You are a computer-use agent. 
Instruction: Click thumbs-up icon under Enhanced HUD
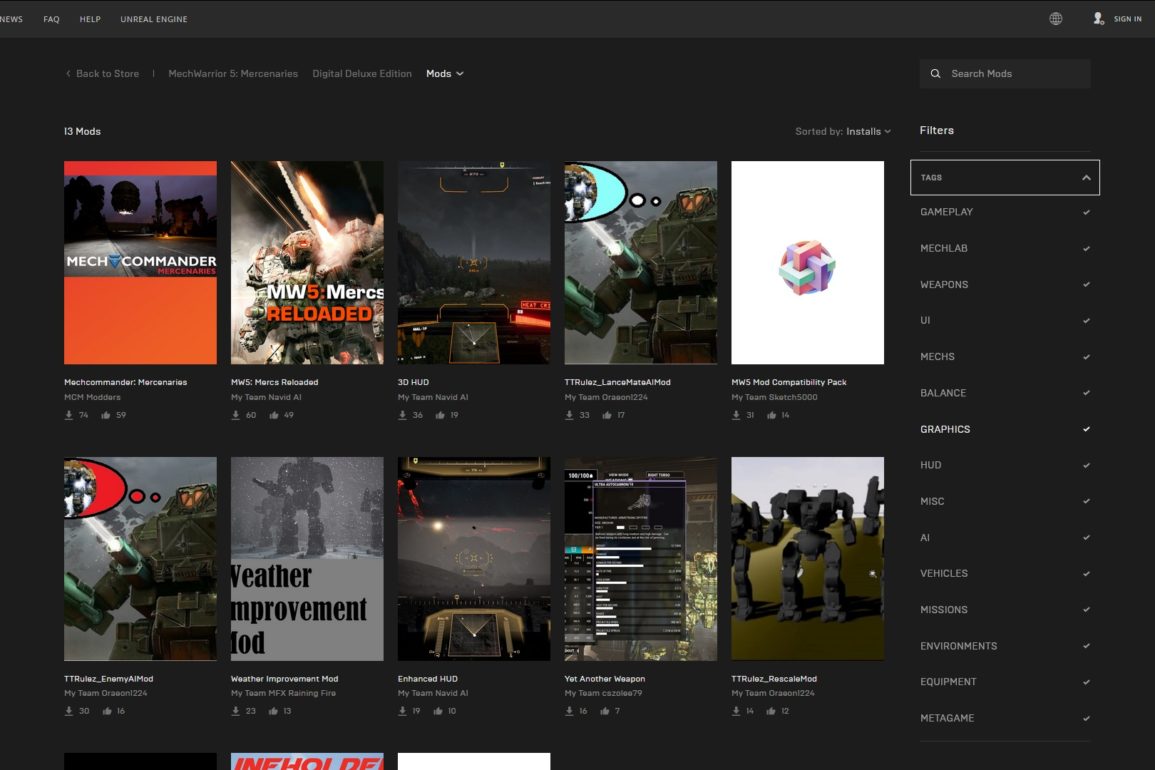[438, 711]
